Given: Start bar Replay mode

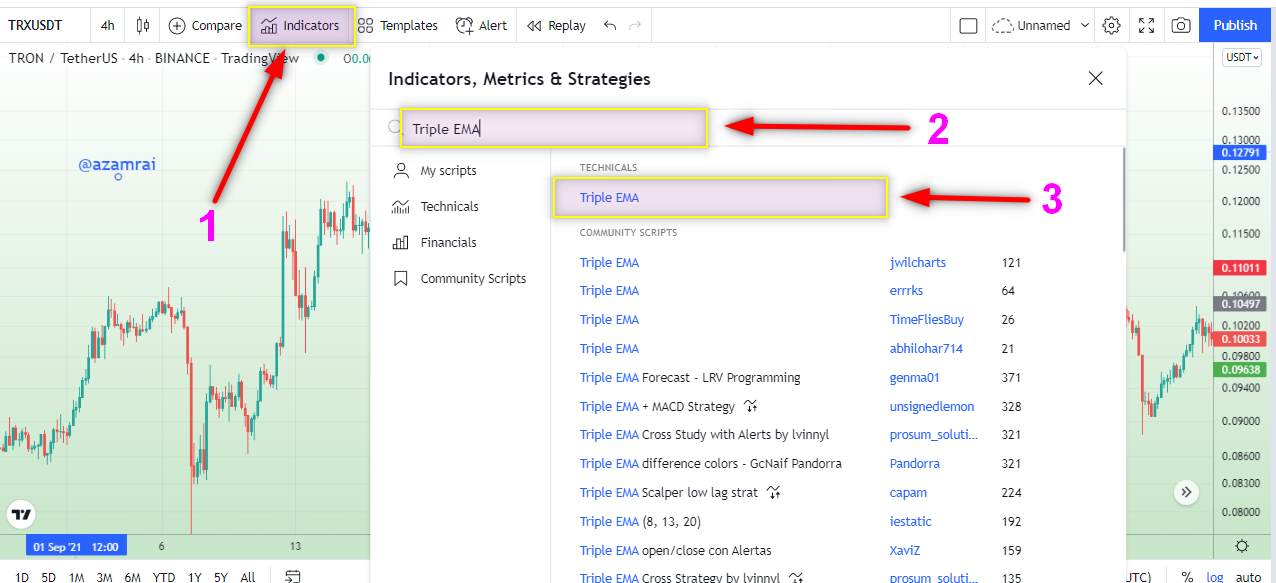Looking at the screenshot, I should point(556,25).
